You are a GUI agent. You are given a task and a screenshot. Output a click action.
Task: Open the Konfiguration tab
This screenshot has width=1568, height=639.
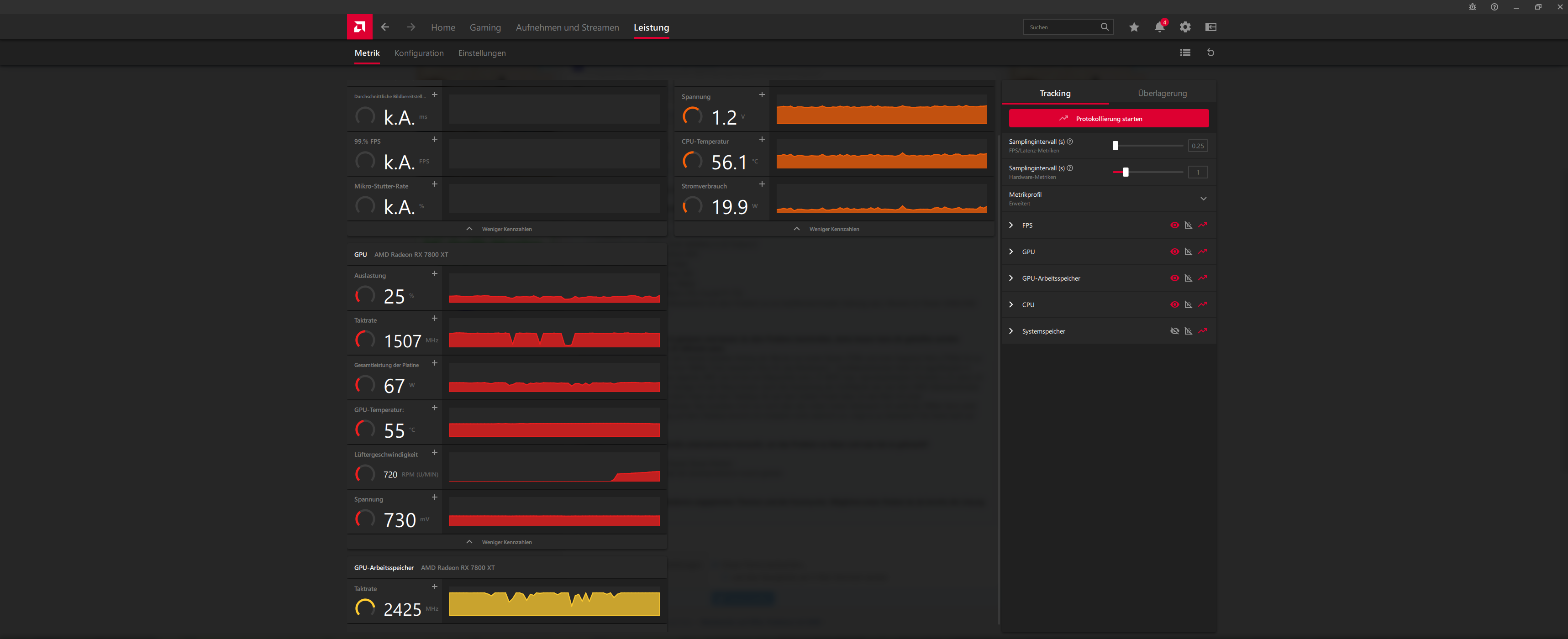coord(419,53)
